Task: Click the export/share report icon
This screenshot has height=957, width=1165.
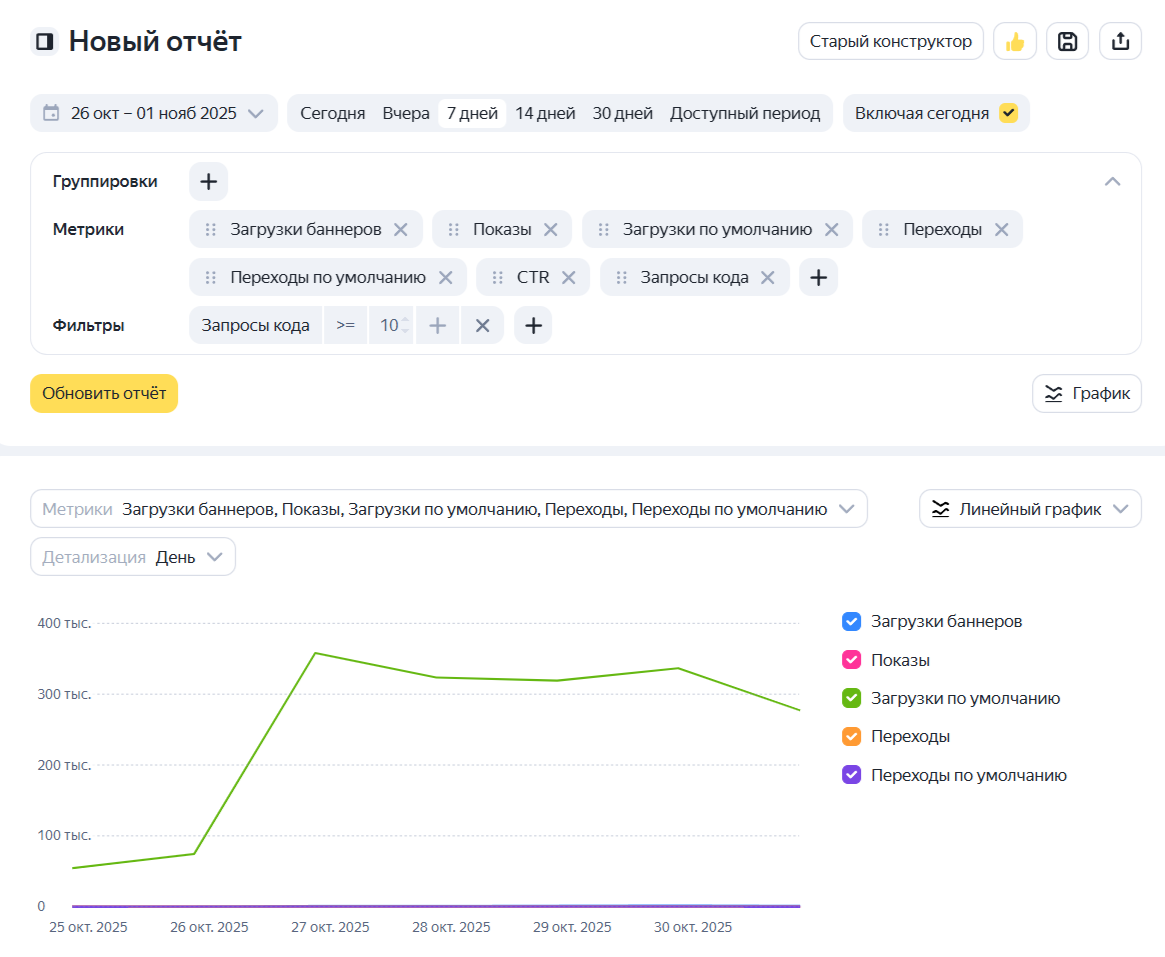Action: coord(1120,42)
